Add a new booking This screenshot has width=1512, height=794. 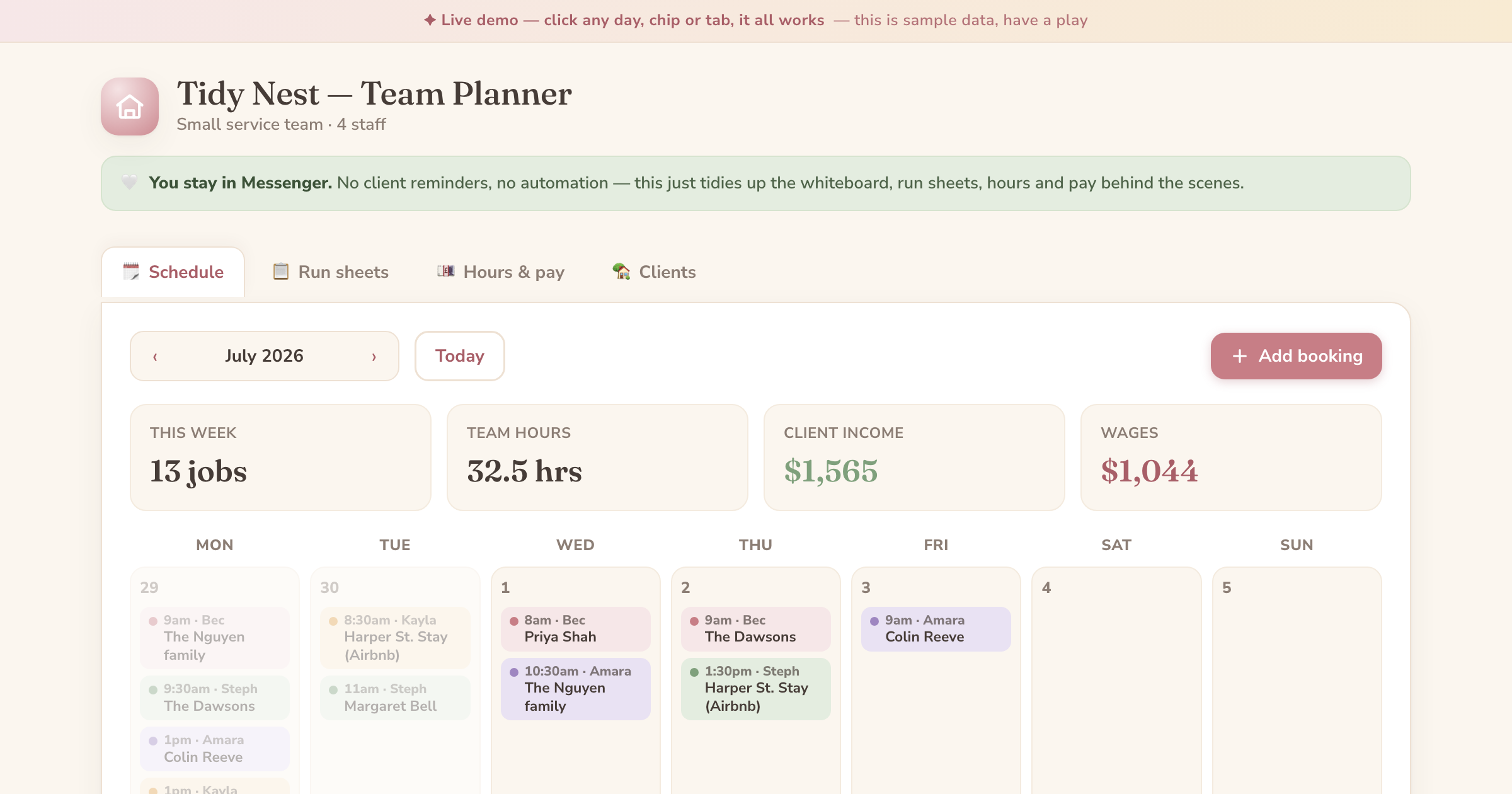(1297, 356)
